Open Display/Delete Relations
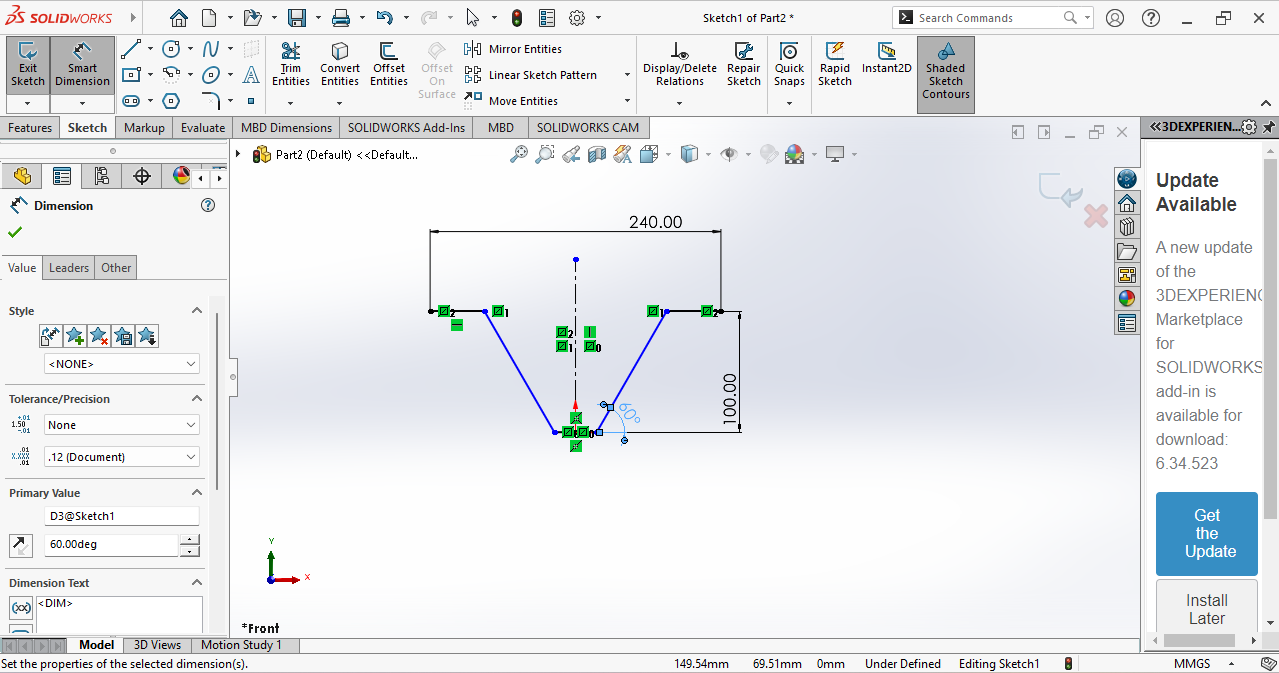The image size is (1279, 673). click(680, 65)
